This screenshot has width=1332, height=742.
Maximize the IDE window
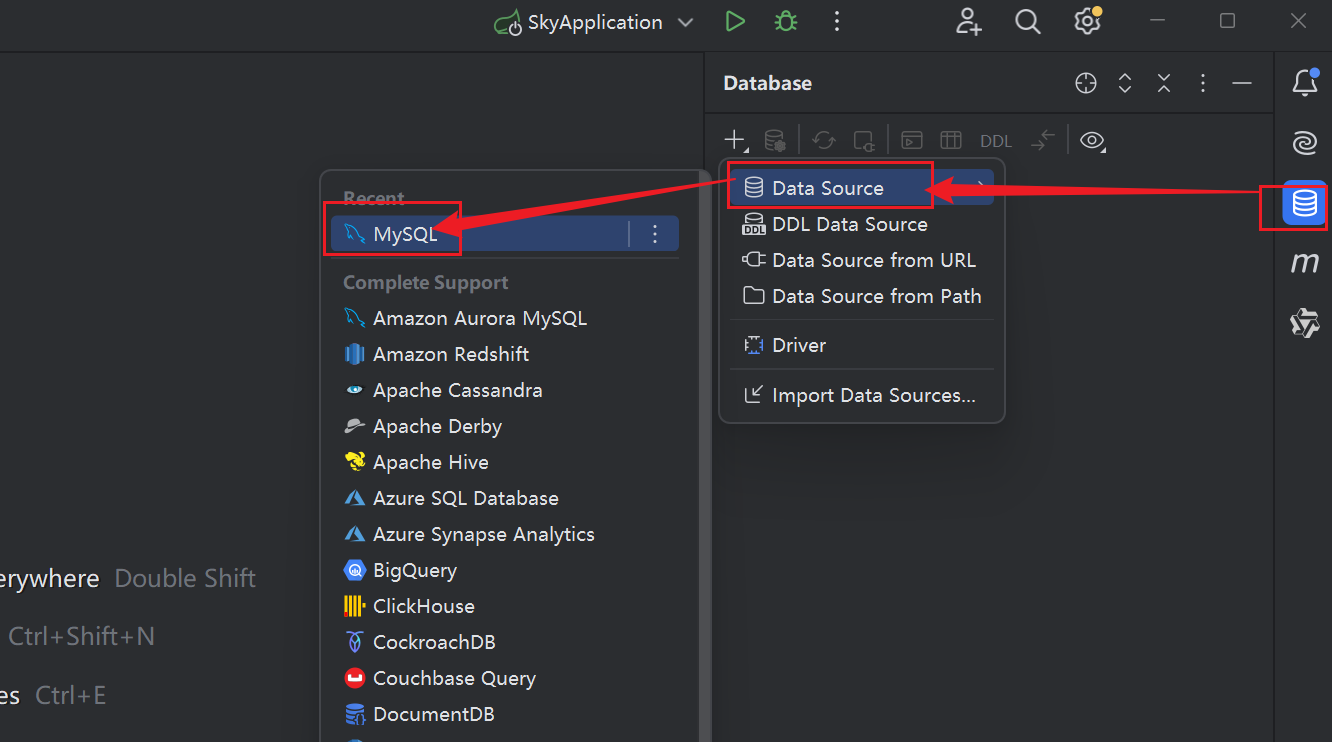click(1228, 21)
